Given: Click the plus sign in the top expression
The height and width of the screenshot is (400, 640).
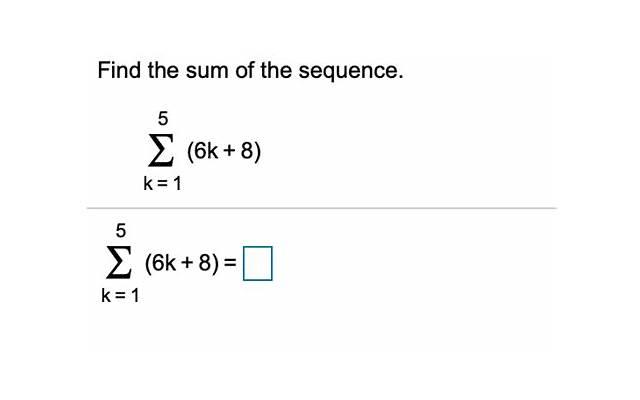Looking at the screenshot, I should pos(229,151).
